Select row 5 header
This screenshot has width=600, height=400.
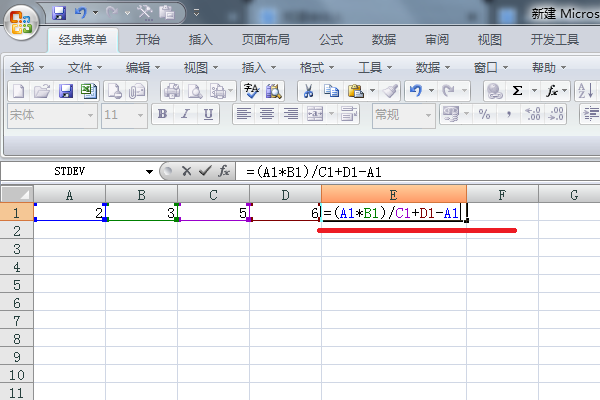(16, 285)
